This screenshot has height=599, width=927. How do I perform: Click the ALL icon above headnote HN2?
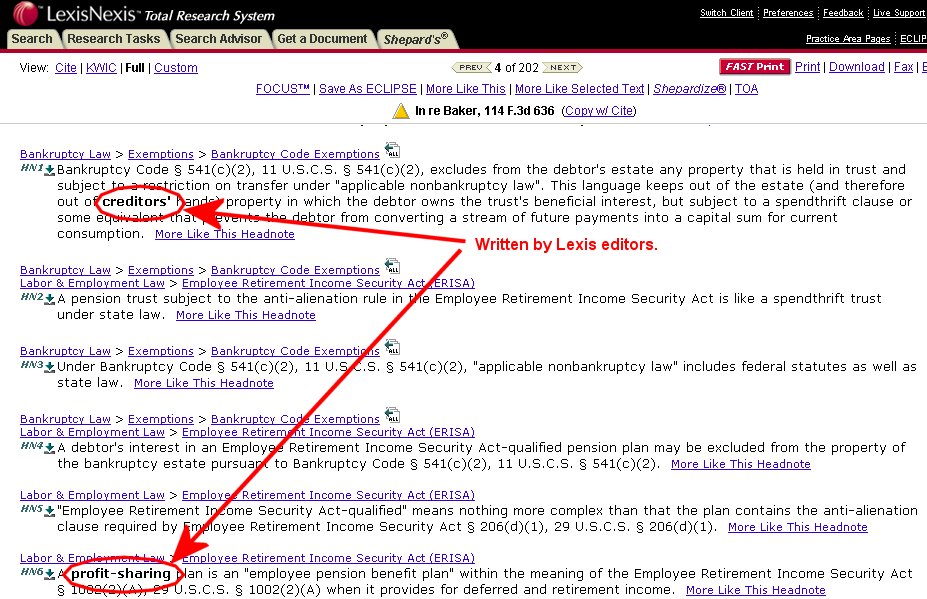coord(392,266)
